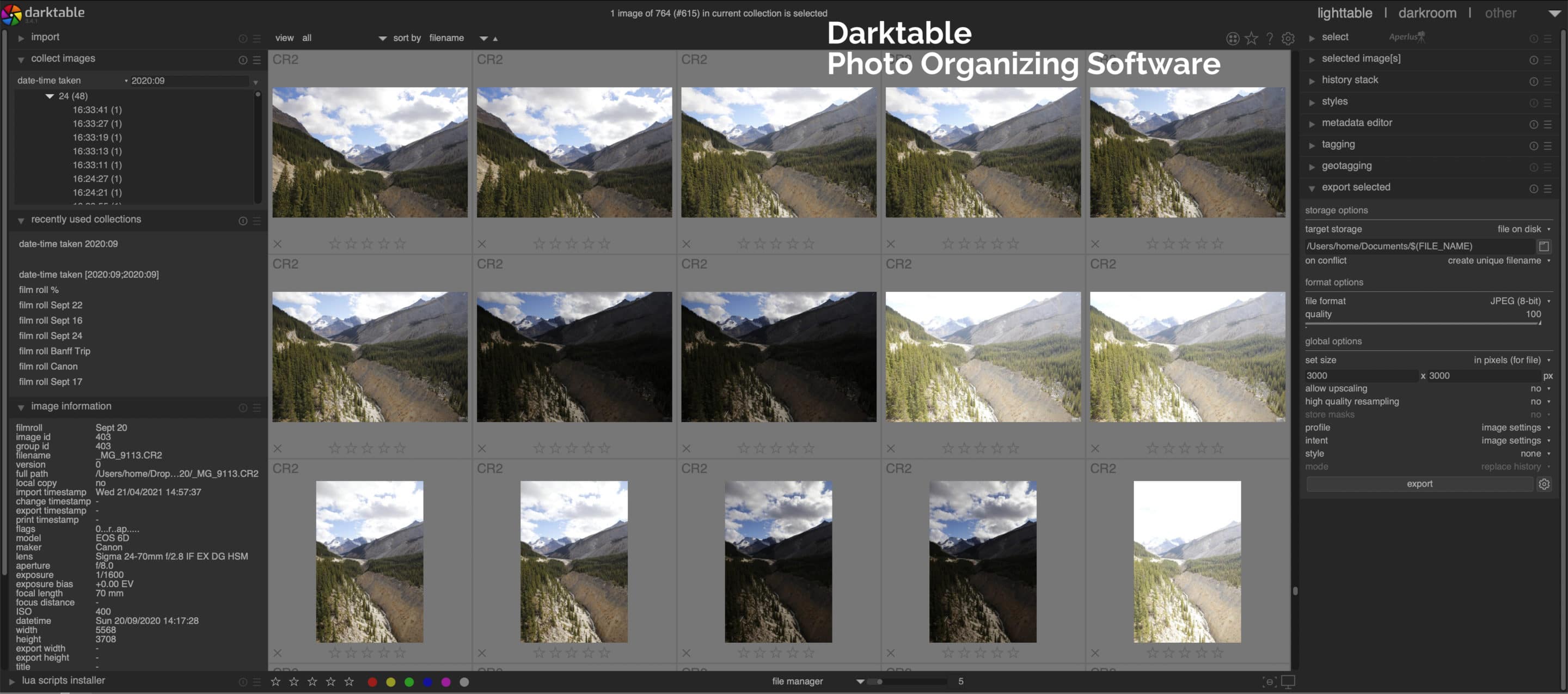Click the help question mark icon
The width and height of the screenshot is (1568, 694).
(1270, 38)
